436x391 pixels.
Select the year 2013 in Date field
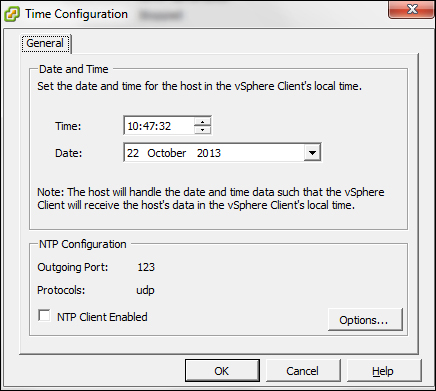(x=209, y=153)
